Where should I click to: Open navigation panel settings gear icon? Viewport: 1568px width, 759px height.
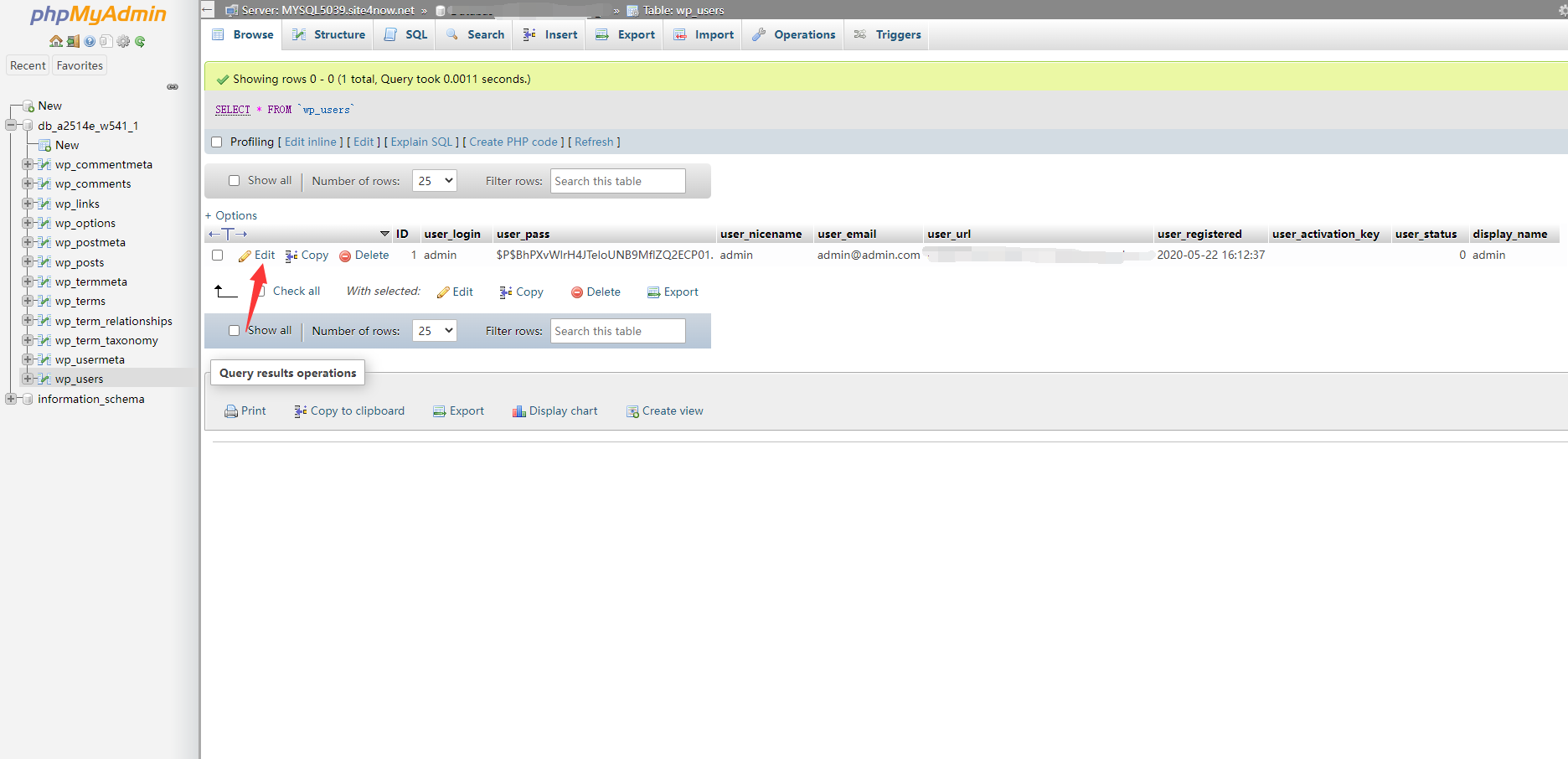click(x=123, y=41)
